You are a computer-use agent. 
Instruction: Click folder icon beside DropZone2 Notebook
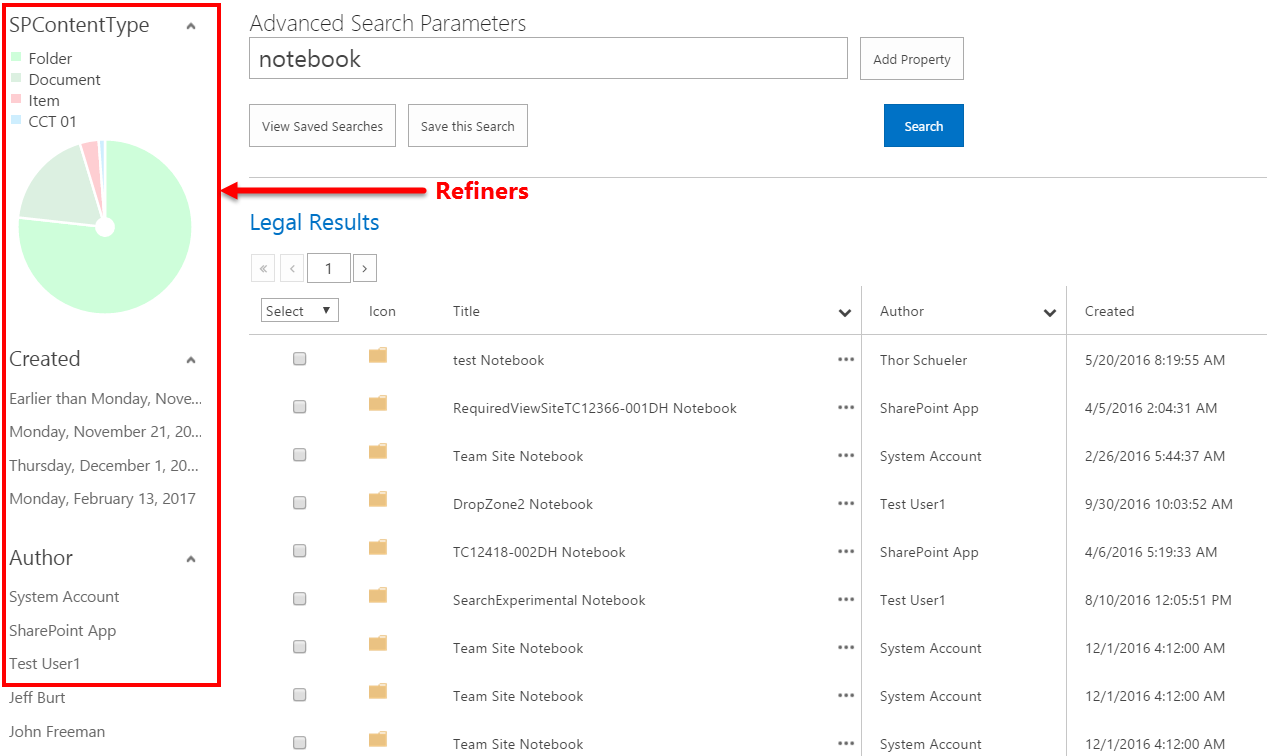pyautogui.click(x=378, y=500)
